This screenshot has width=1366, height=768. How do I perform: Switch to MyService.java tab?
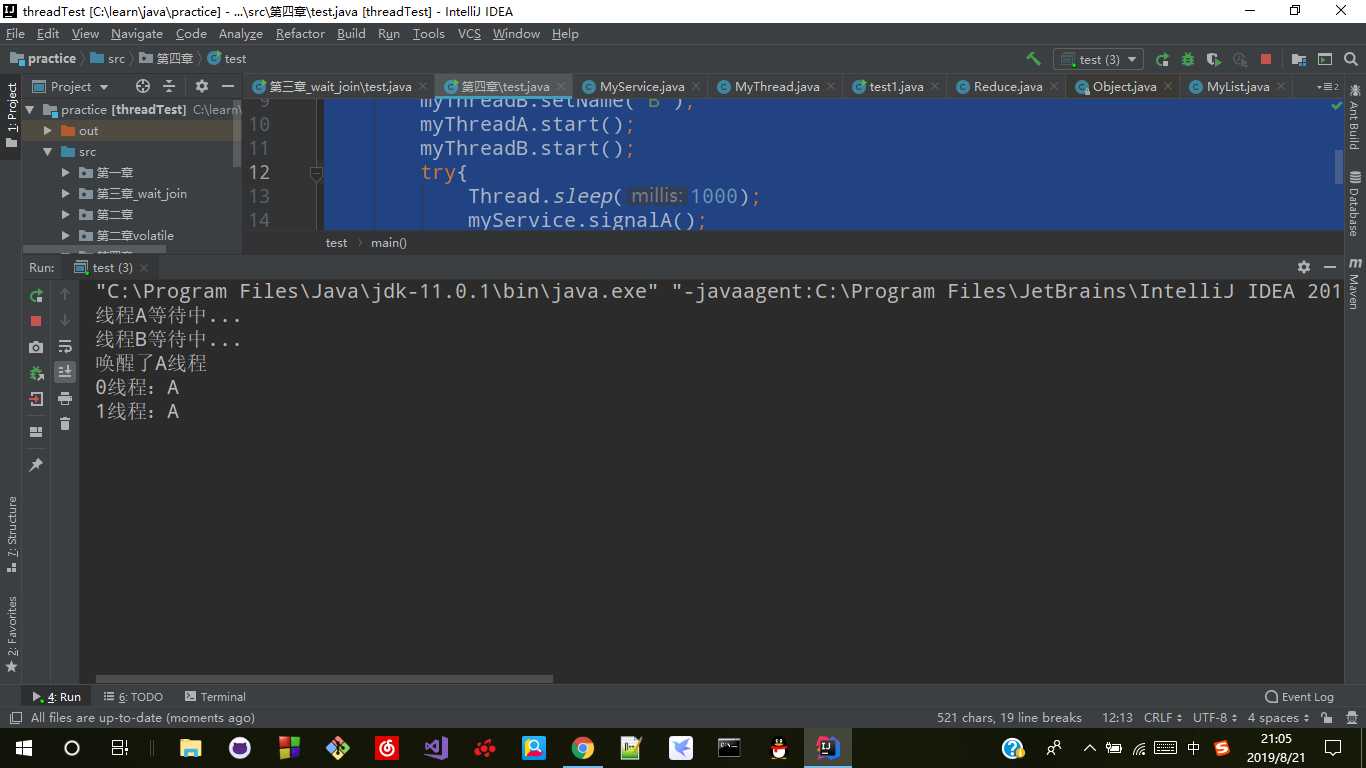pos(642,87)
